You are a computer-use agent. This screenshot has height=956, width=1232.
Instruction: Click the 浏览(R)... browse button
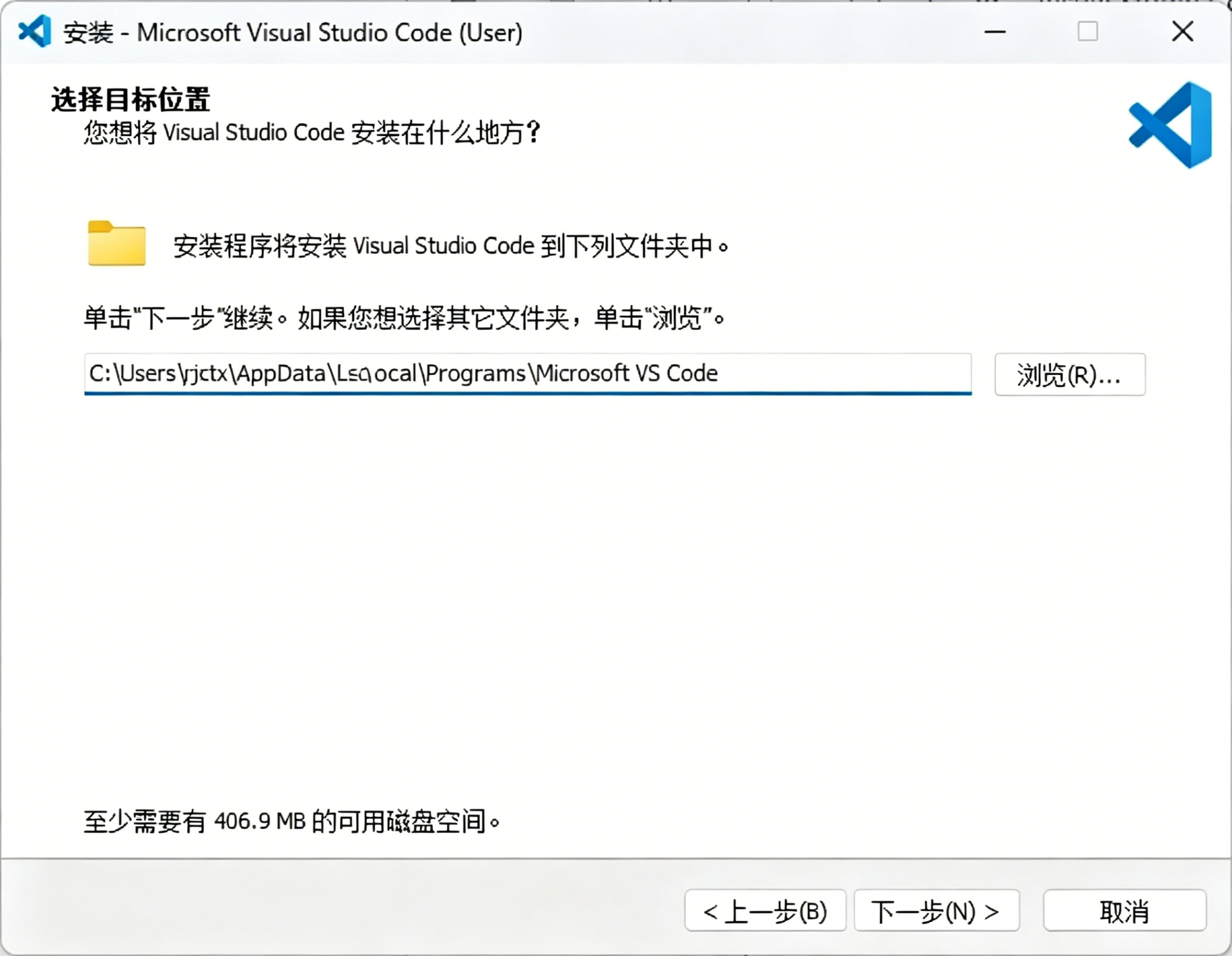(1070, 375)
